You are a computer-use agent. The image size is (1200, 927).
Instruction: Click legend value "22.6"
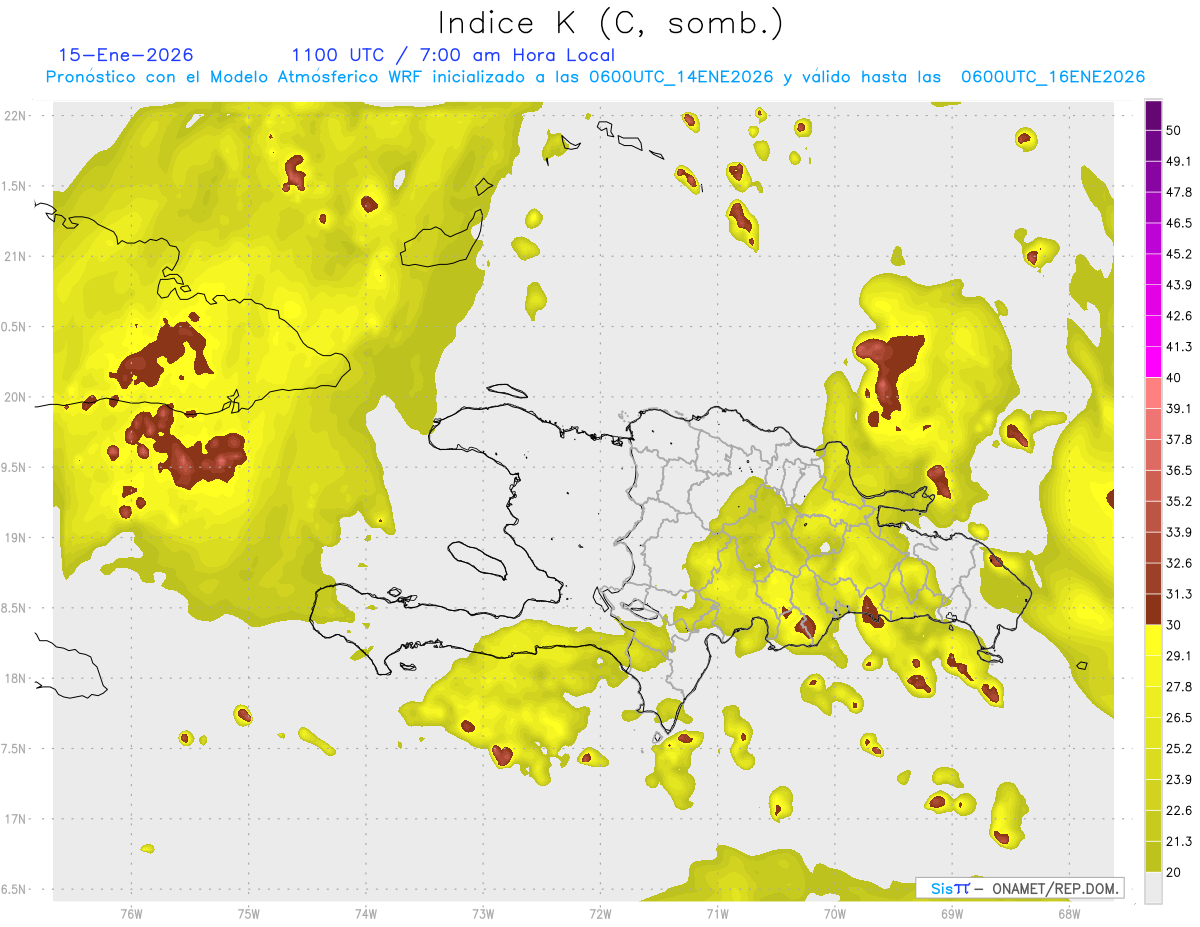coord(1180,810)
